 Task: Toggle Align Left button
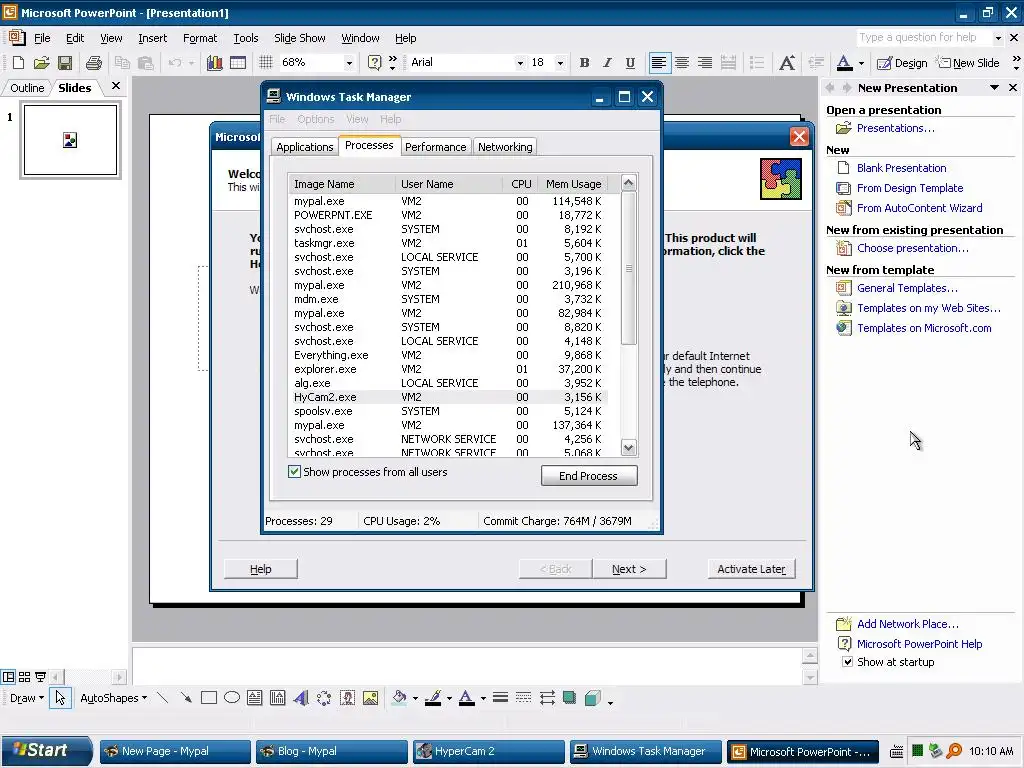(659, 63)
